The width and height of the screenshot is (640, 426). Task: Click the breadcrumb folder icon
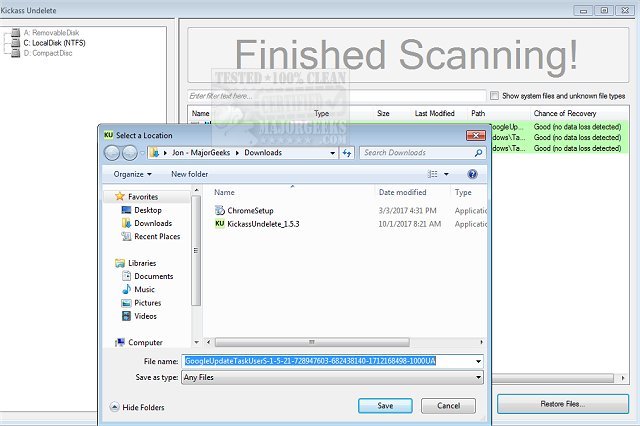pyautogui.click(x=155, y=153)
